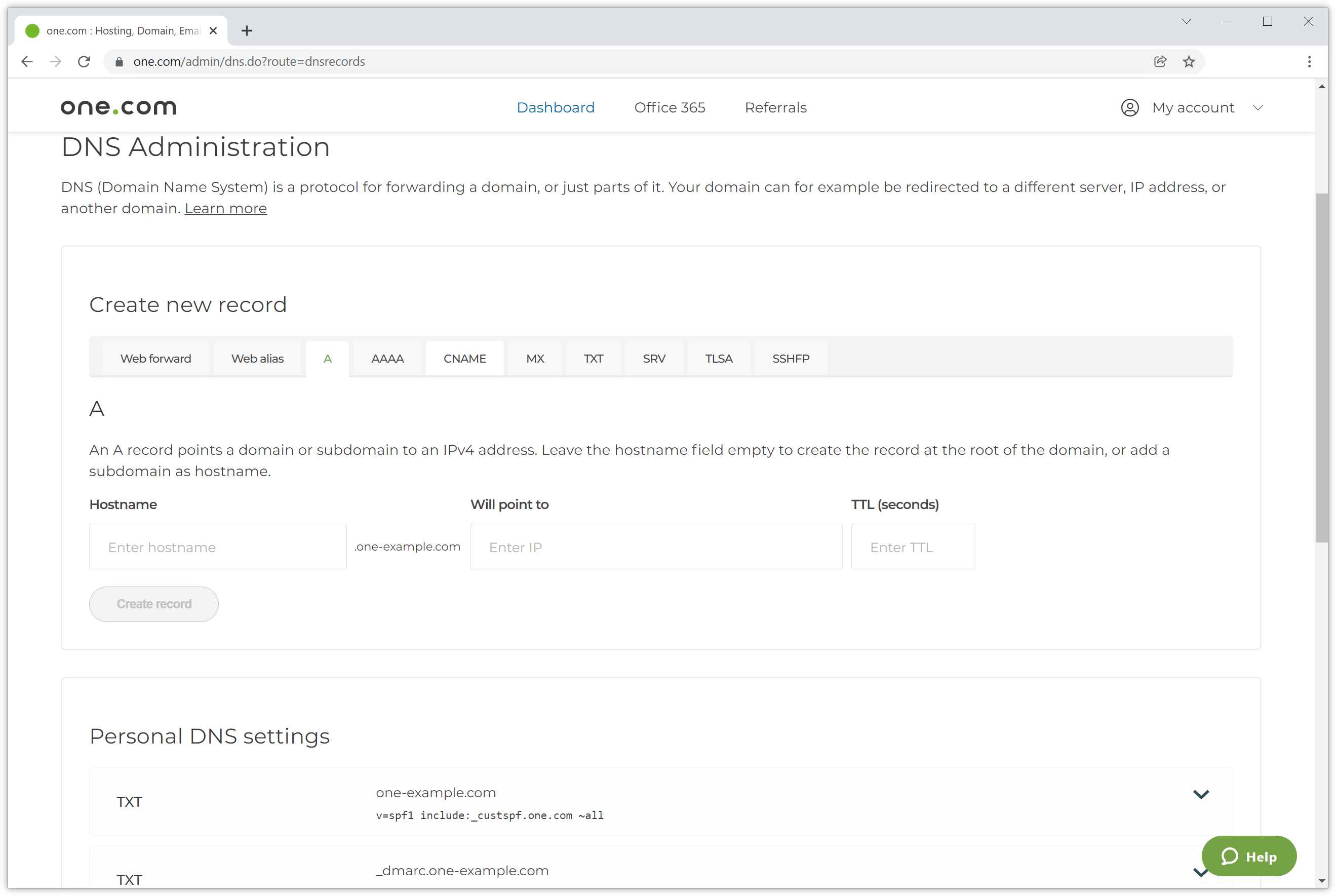Reload the page with the refresh icon

click(x=84, y=62)
